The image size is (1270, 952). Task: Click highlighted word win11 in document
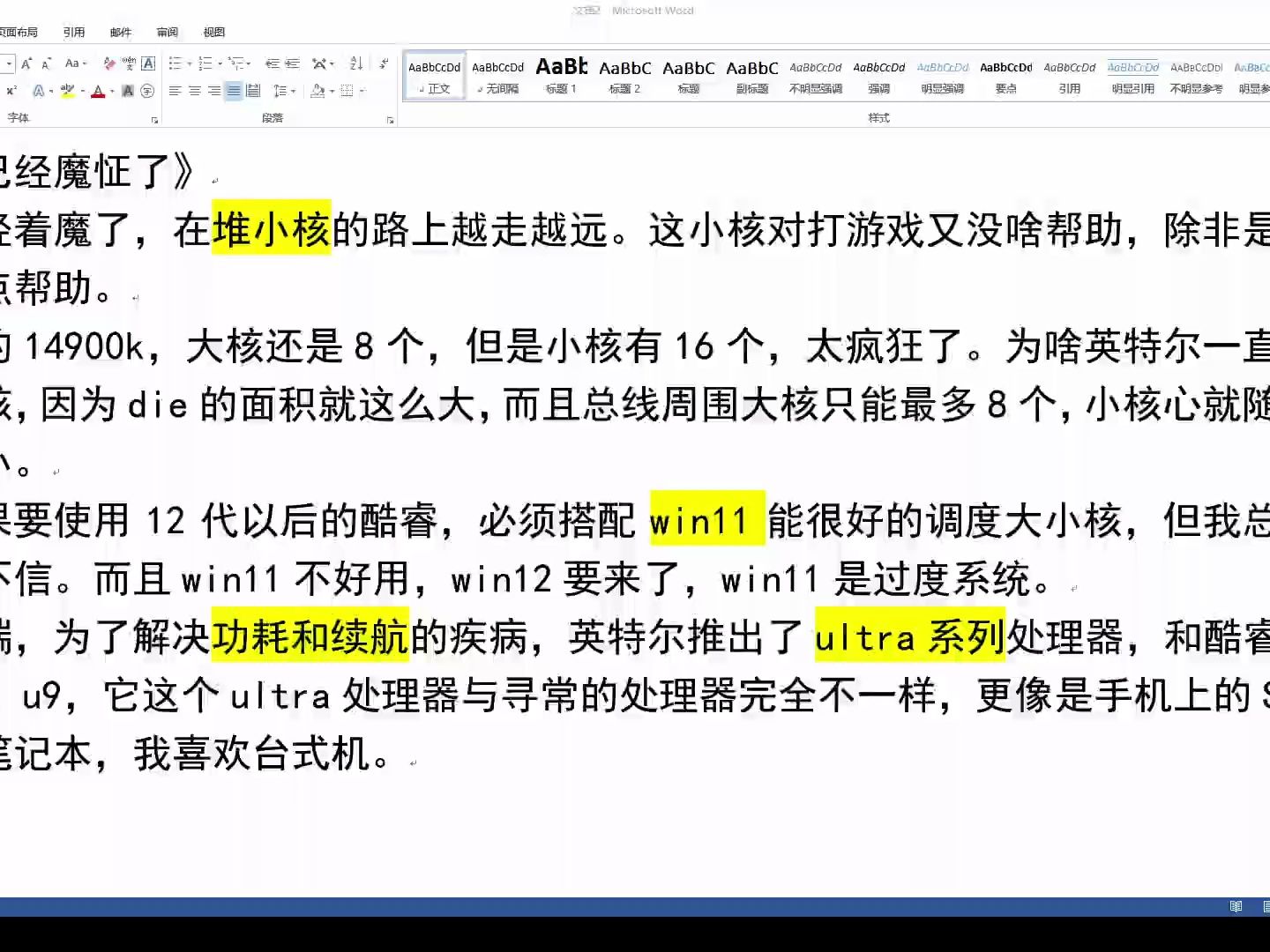click(x=707, y=519)
